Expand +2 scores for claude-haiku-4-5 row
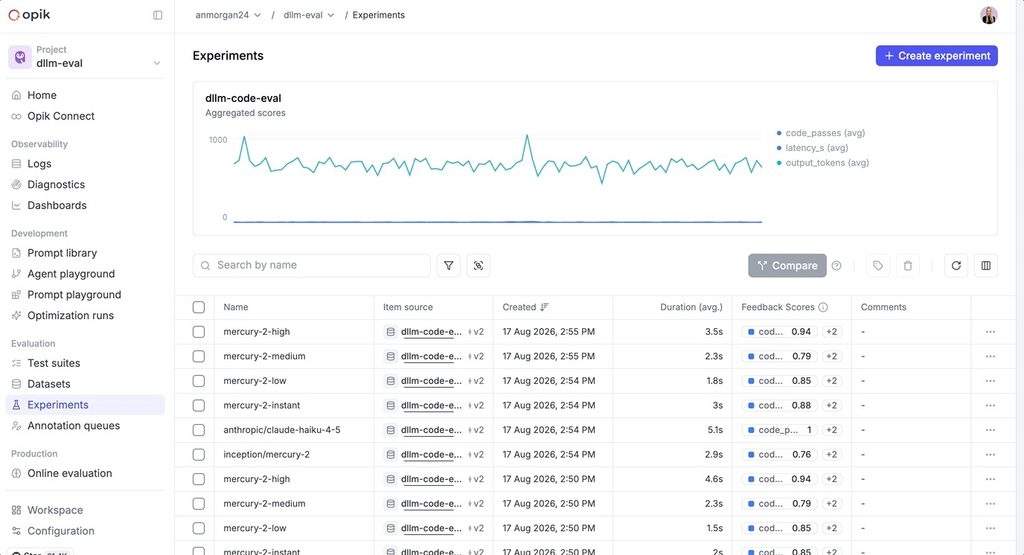The width and height of the screenshot is (1024, 555). (x=831, y=430)
